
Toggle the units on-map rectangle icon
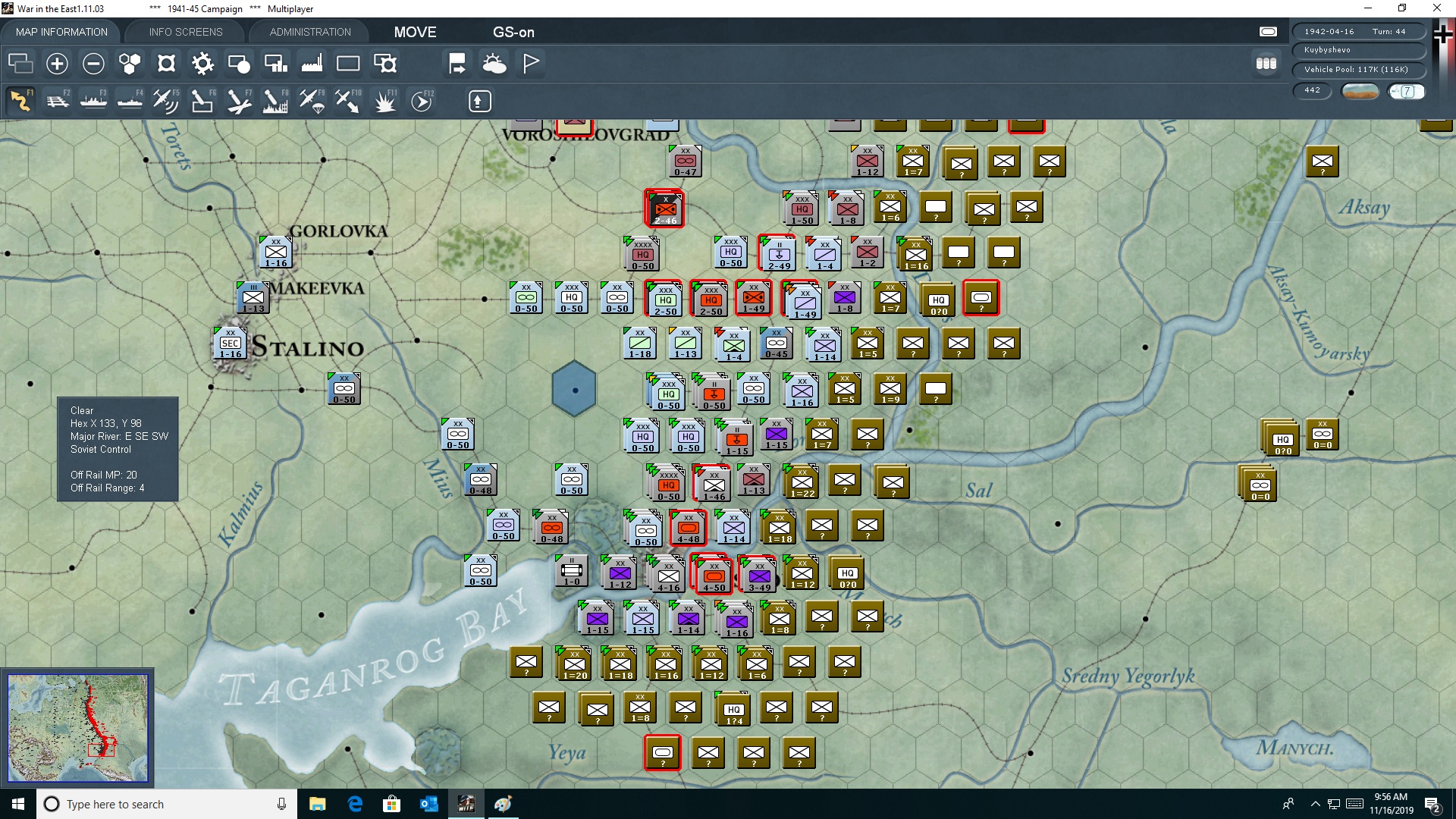pyautogui.click(x=348, y=64)
